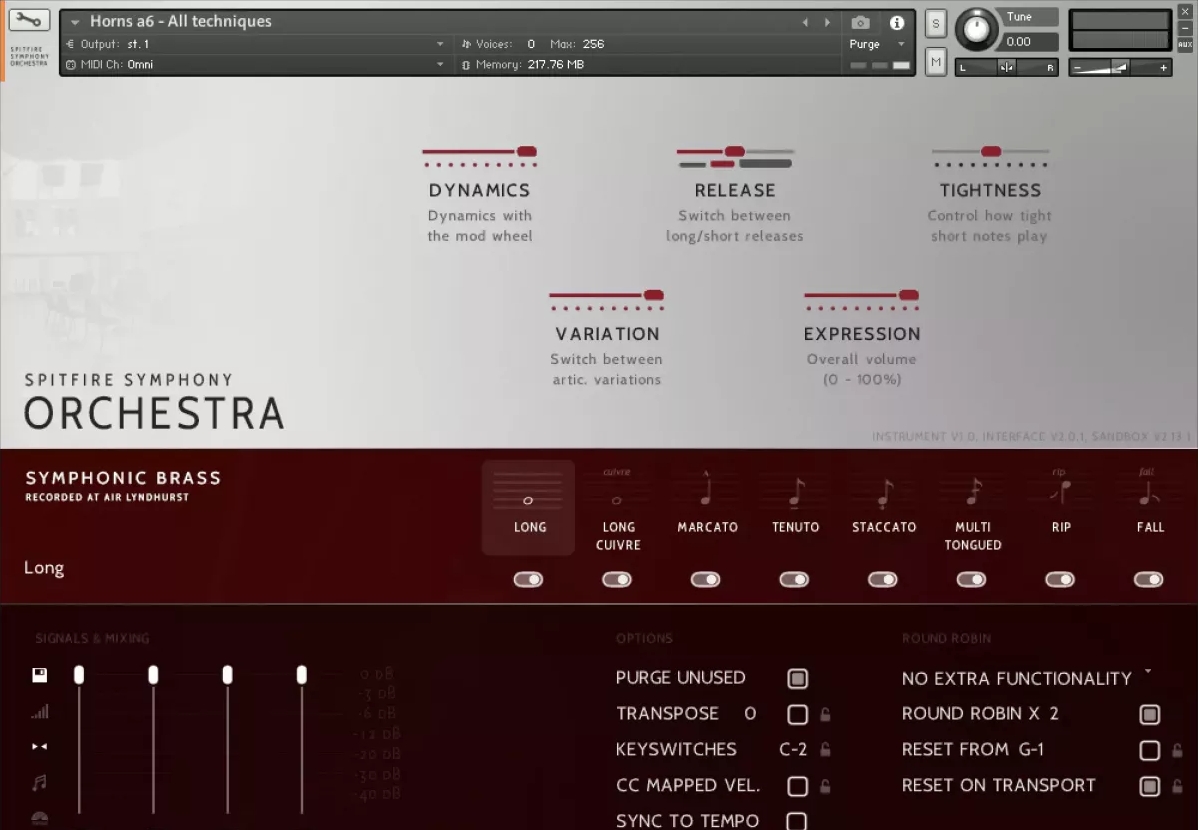Adjust the Tune knob
Screen dimensions: 1198x830
[x=976, y=29]
